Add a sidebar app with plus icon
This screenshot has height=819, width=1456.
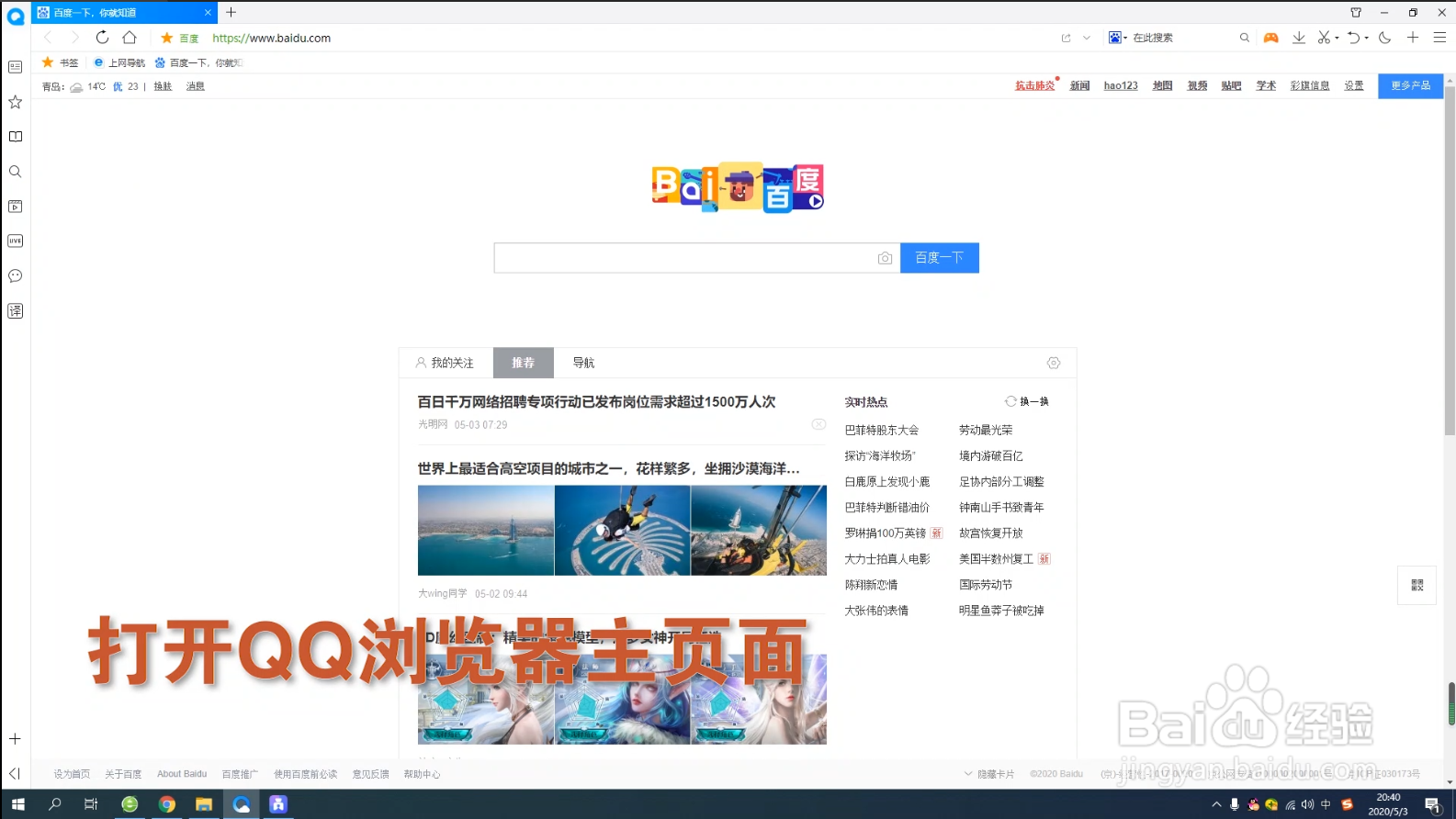(x=16, y=739)
